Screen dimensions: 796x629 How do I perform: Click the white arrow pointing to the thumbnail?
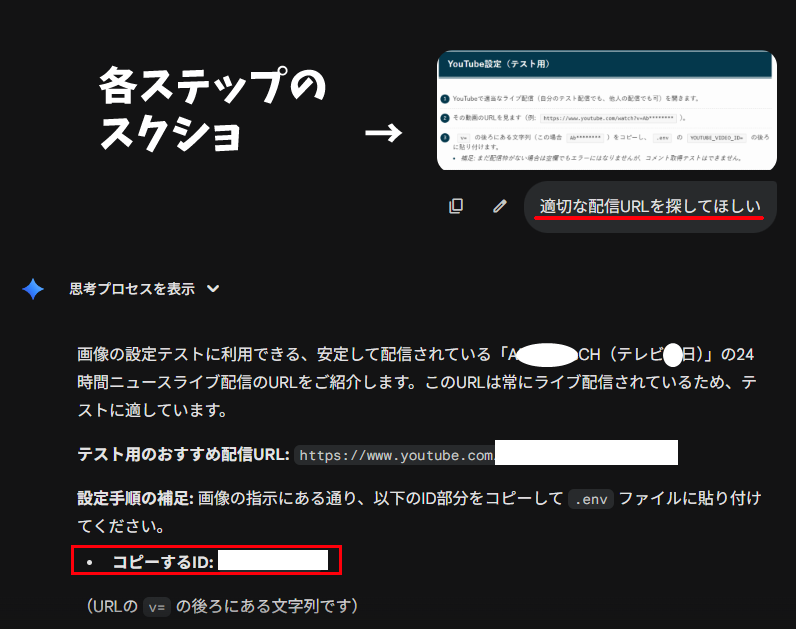click(382, 133)
